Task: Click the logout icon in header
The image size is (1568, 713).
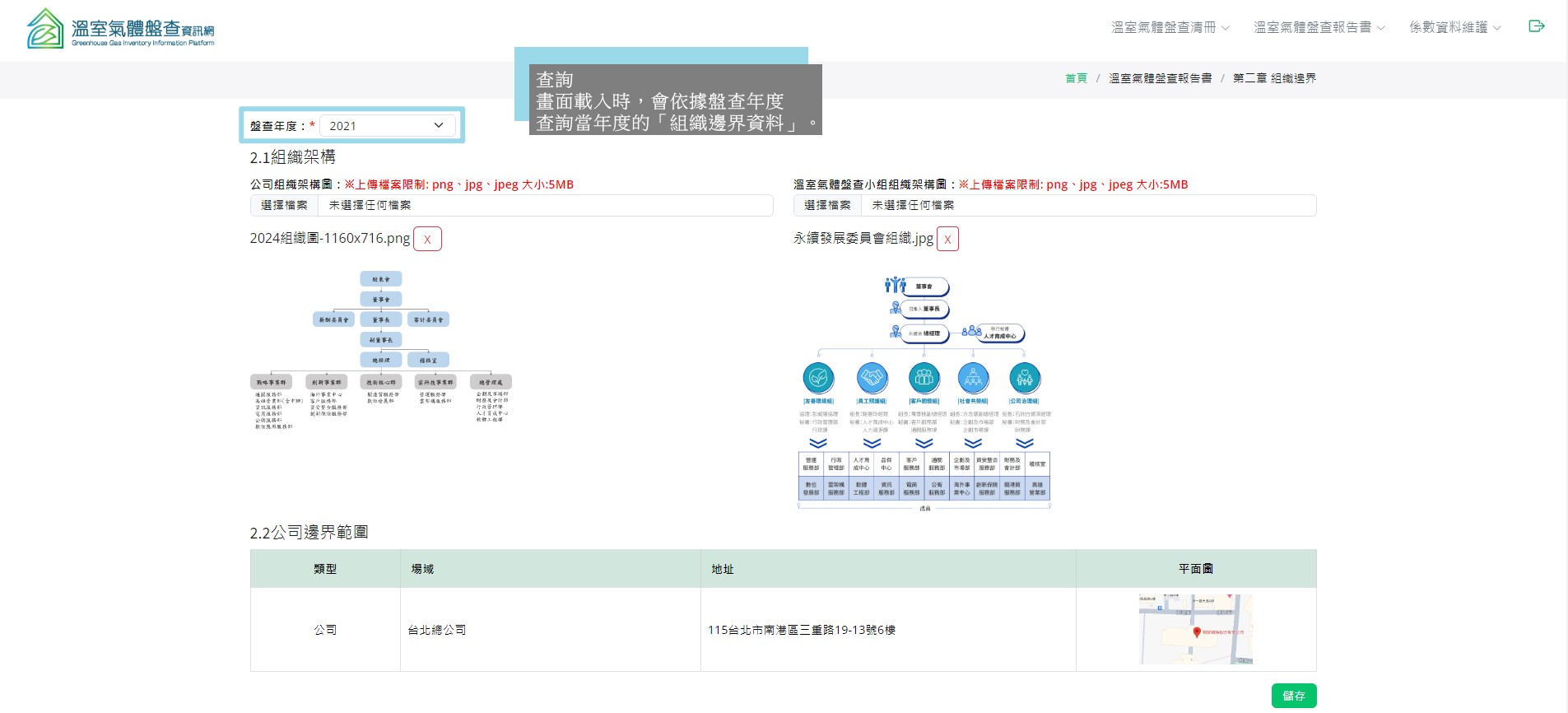Action: pos(1536,26)
